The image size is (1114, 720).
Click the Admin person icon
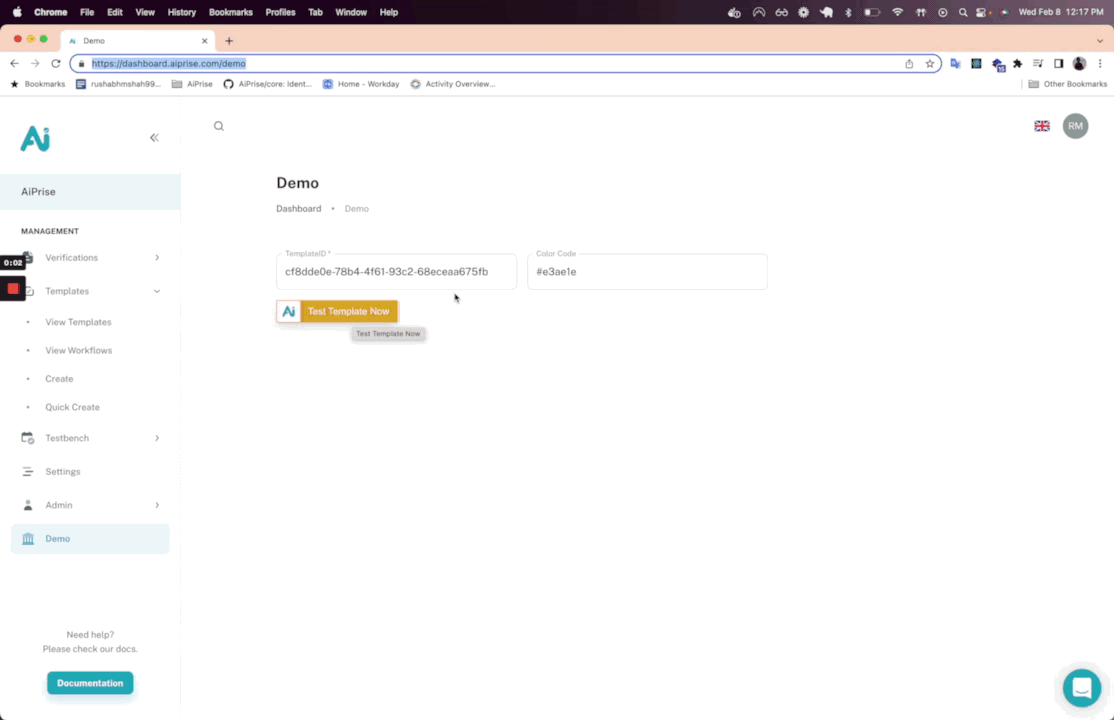[28, 505]
